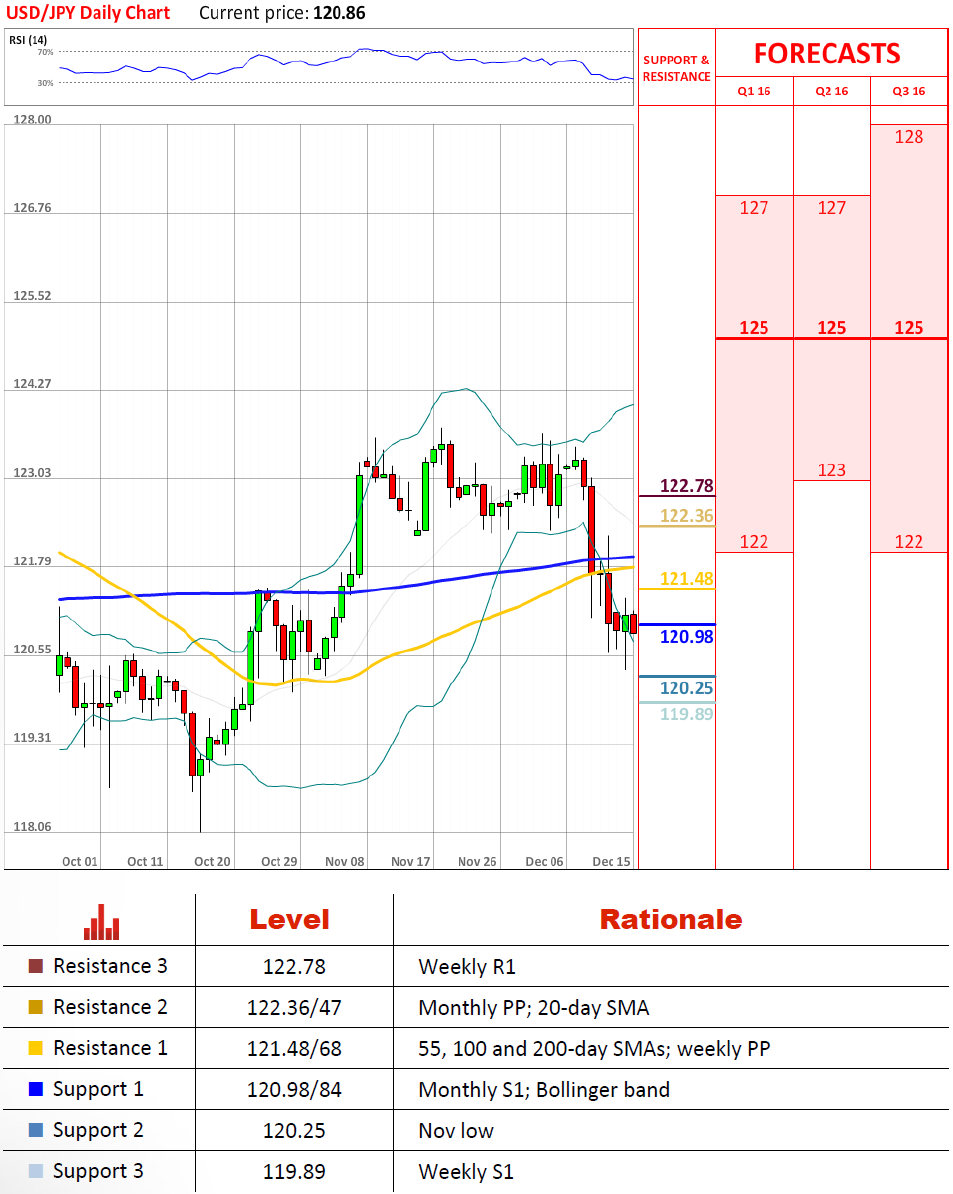
Task: Click the 128 forecast value under Q3 16
Action: 909,137
